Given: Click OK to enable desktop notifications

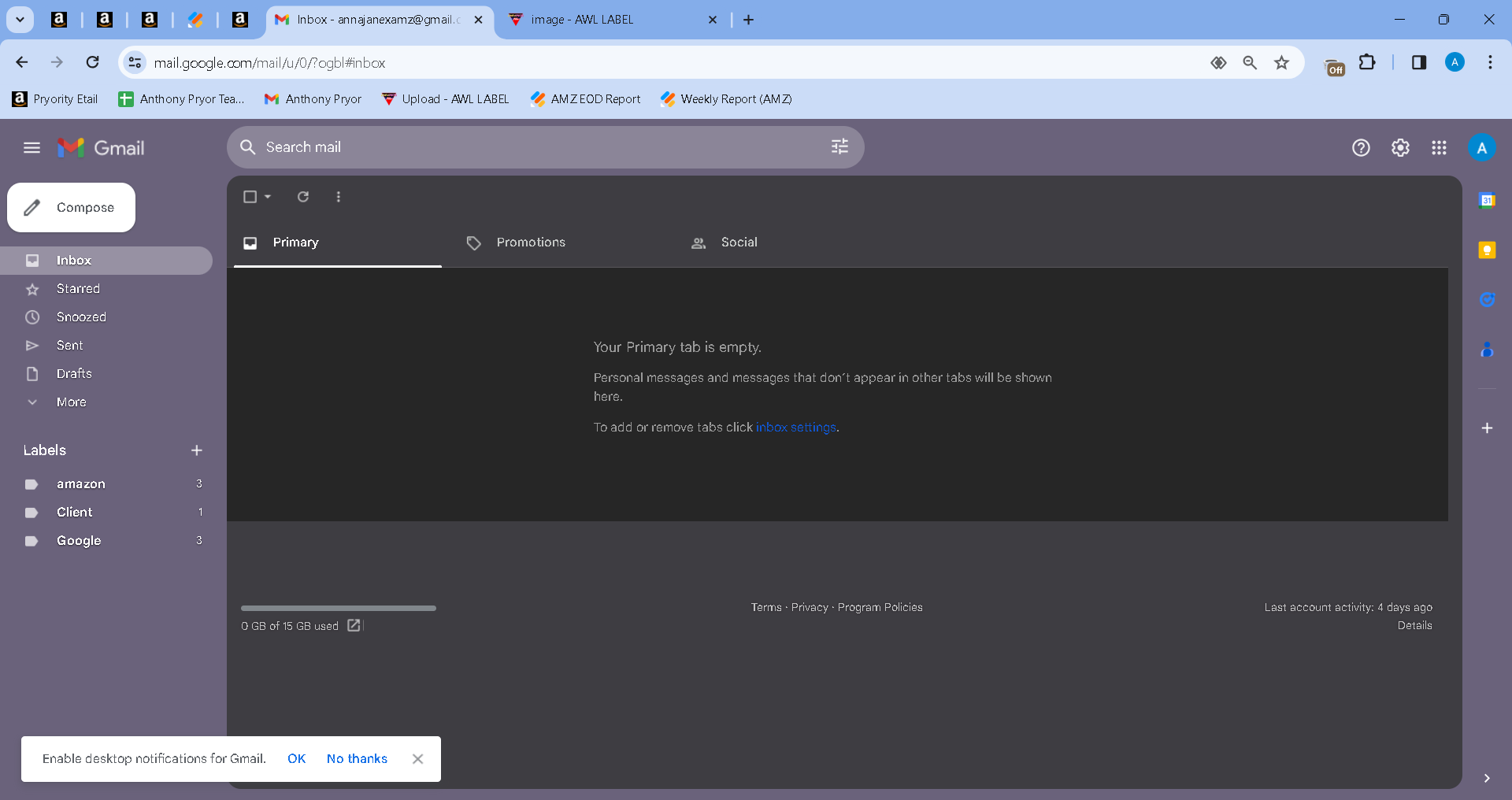Looking at the screenshot, I should pos(297,759).
